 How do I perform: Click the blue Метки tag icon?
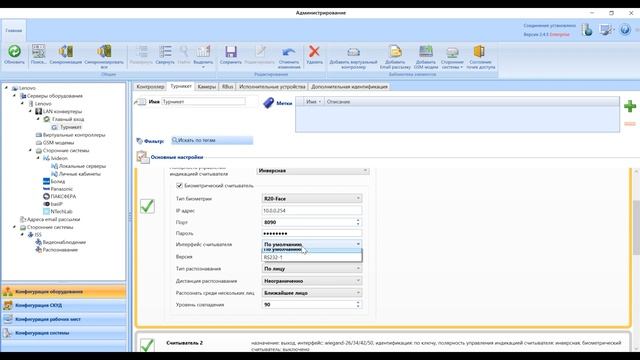coord(268,102)
